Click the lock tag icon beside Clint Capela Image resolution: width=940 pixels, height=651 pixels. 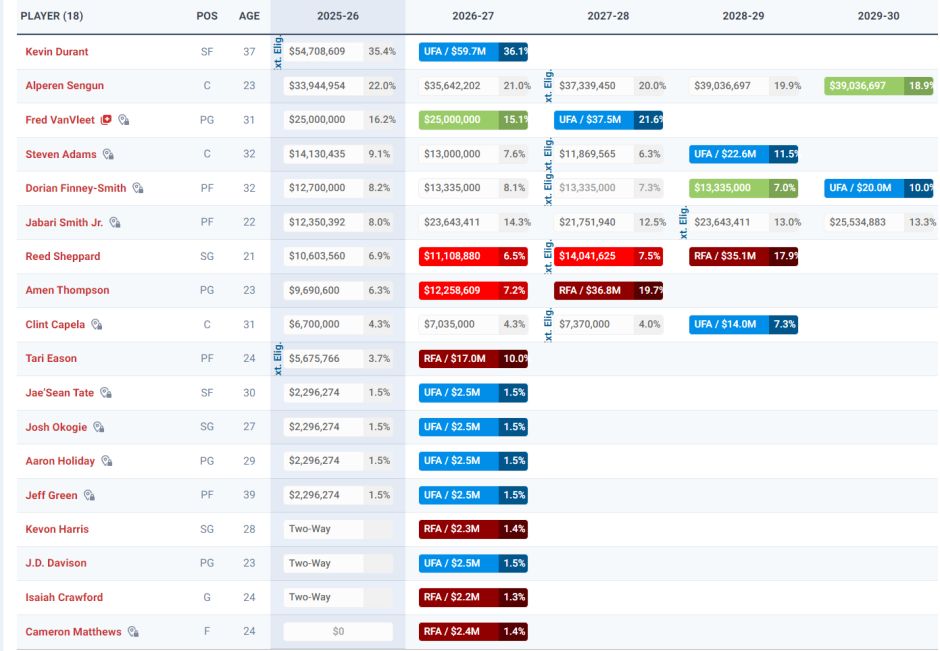click(97, 325)
